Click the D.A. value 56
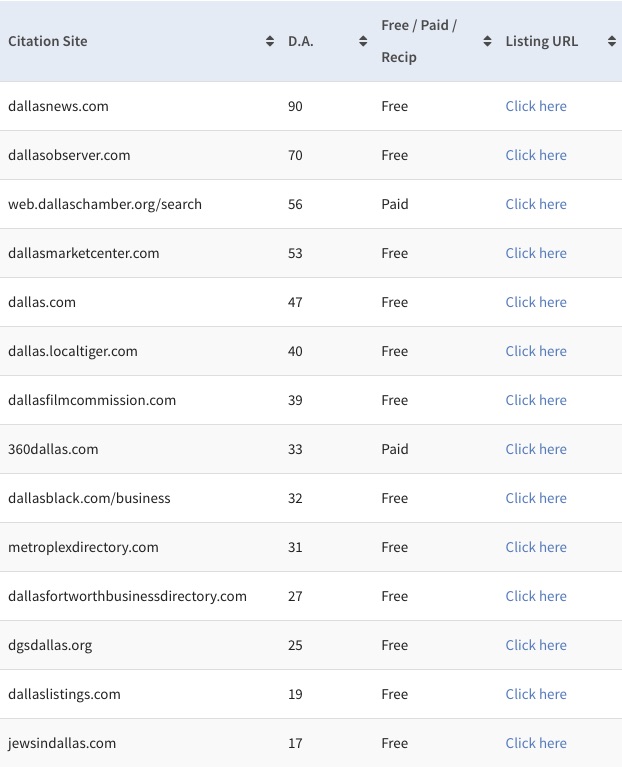This screenshot has width=622, height=767. [x=295, y=204]
